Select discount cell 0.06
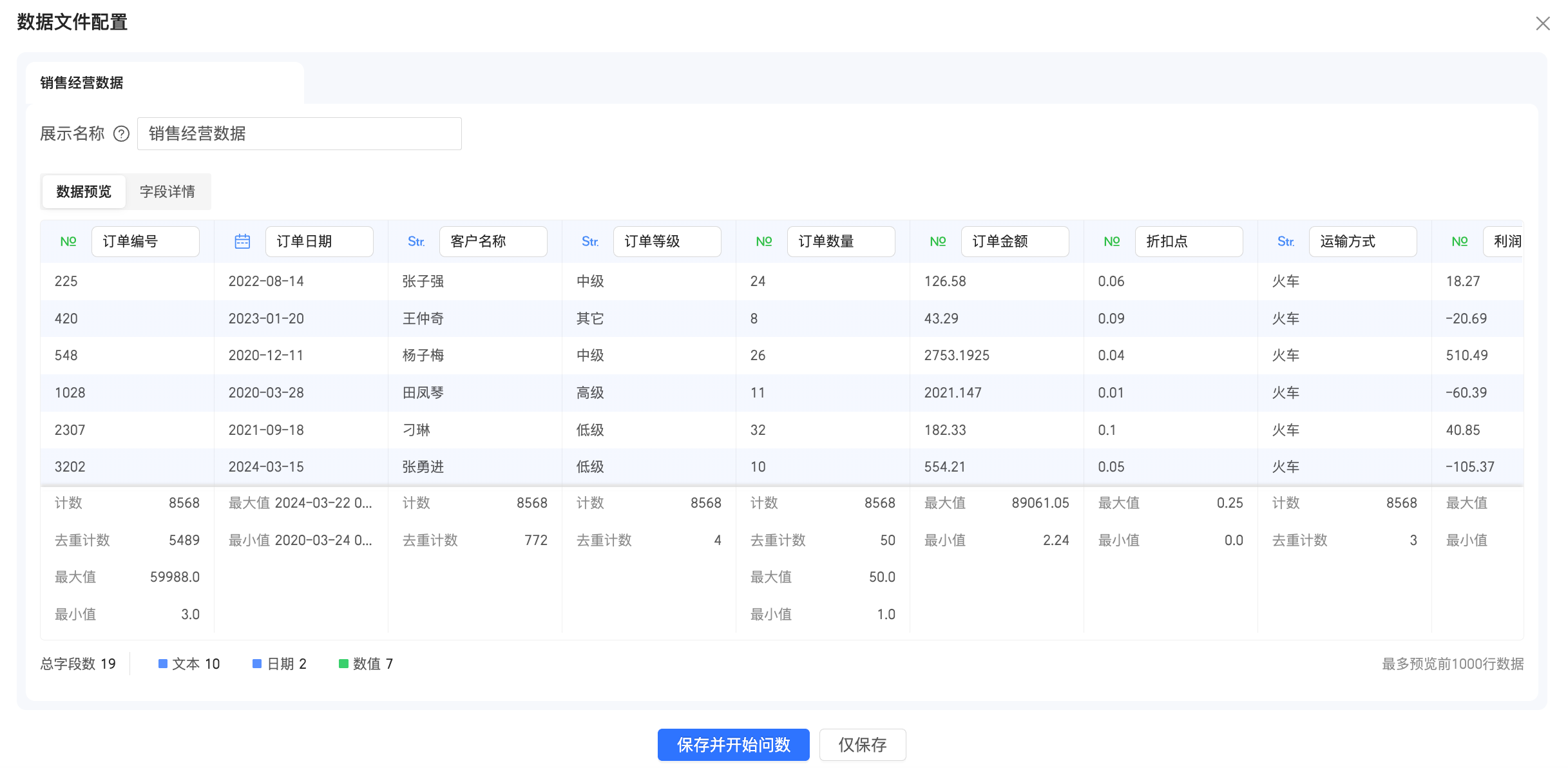 1171,282
